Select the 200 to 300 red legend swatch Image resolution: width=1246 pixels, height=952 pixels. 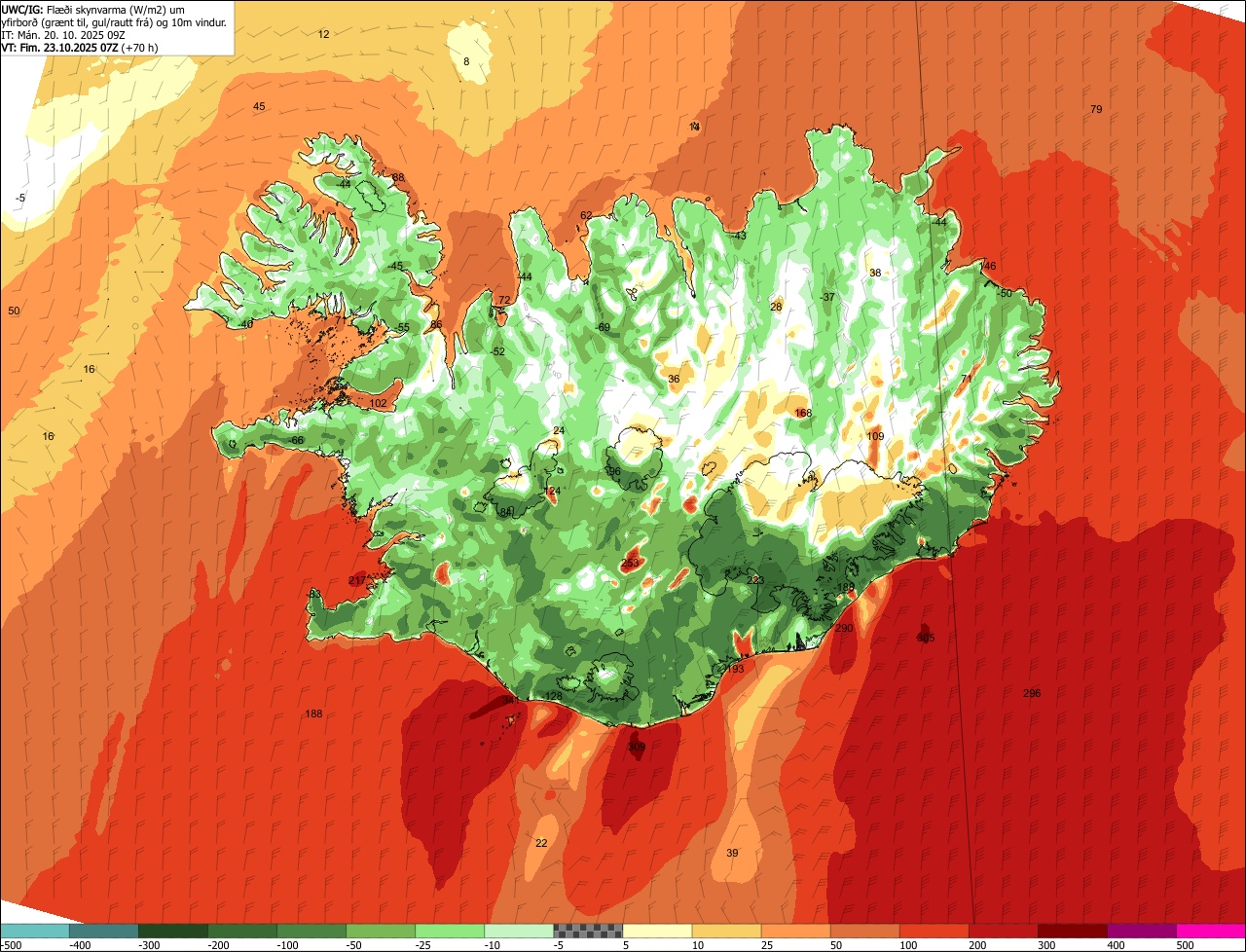[x=1002, y=931]
